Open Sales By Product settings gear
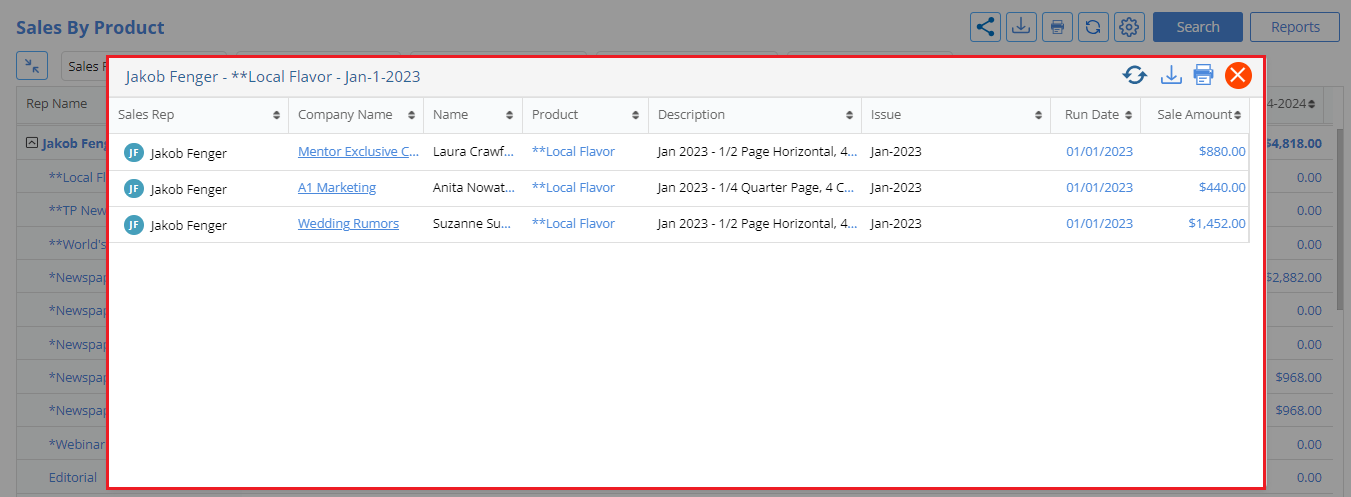The image size is (1351, 497). 1129,27
